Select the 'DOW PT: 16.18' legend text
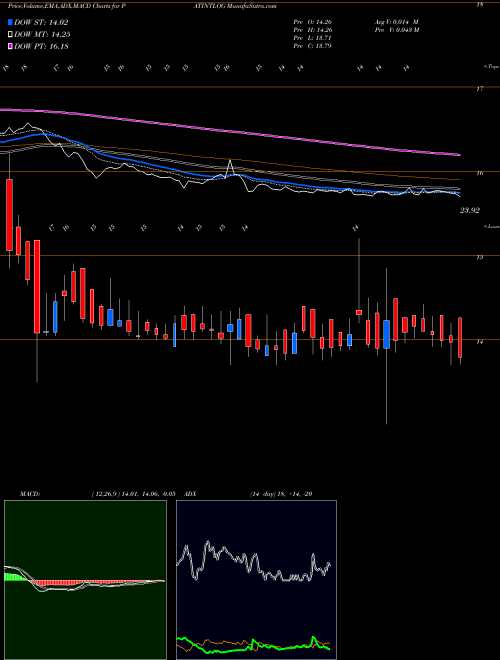Viewport: 500px width, 660px height. pos(41,46)
